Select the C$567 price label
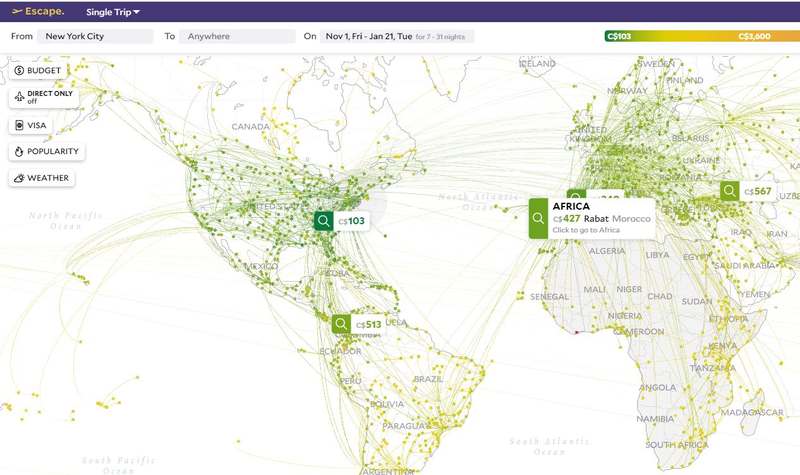Image resolution: width=800 pixels, height=475 pixels. (758, 191)
